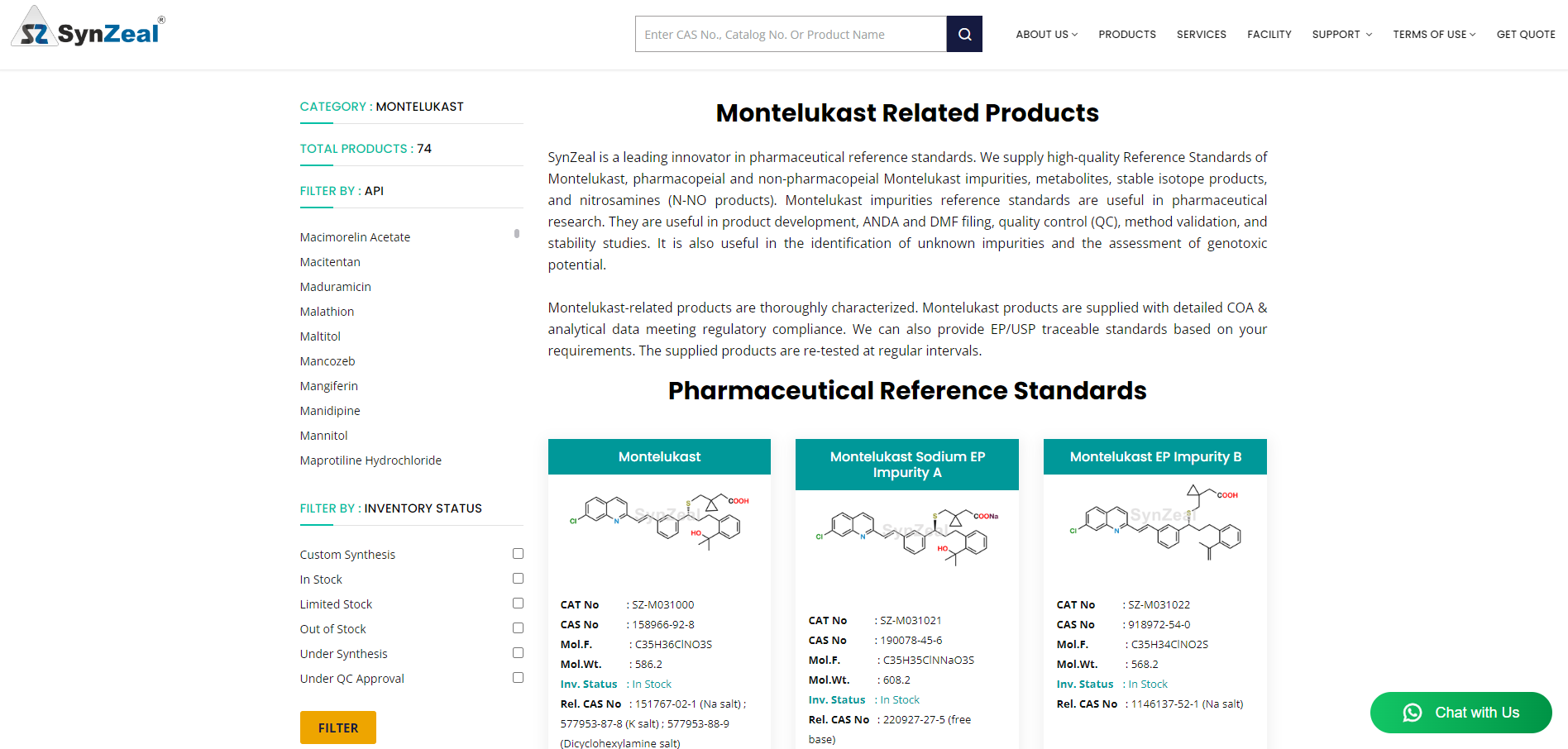The image size is (1568, 749).
Task: Click catalog number SZ-M031021
Action: [911, 621]
